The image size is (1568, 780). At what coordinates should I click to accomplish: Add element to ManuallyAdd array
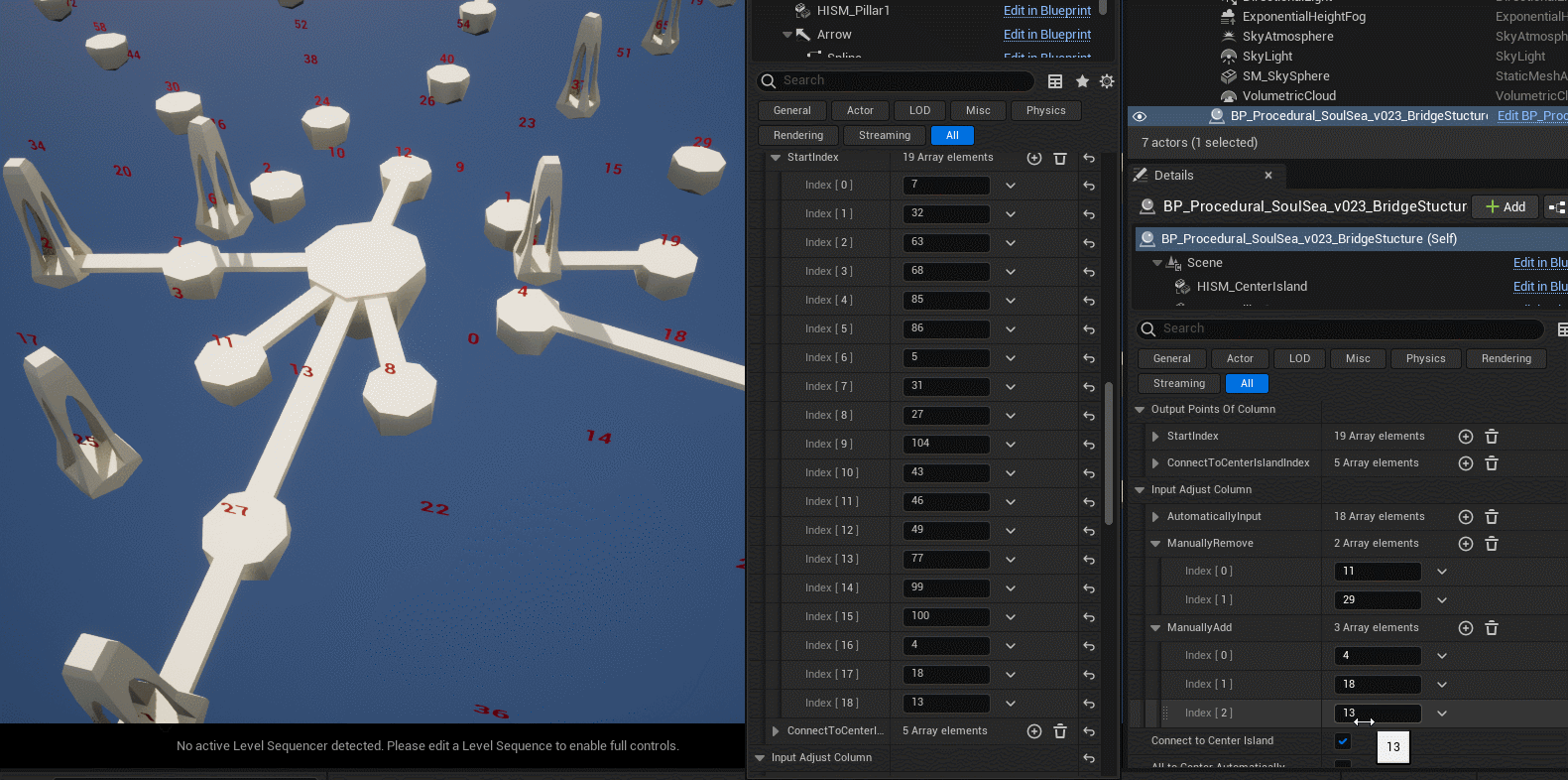1466,628
